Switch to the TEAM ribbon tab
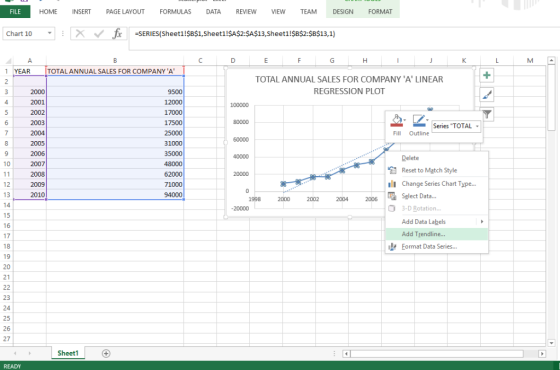Image resolution: width=560 pixels, height=370 pixels. [309, 11]
